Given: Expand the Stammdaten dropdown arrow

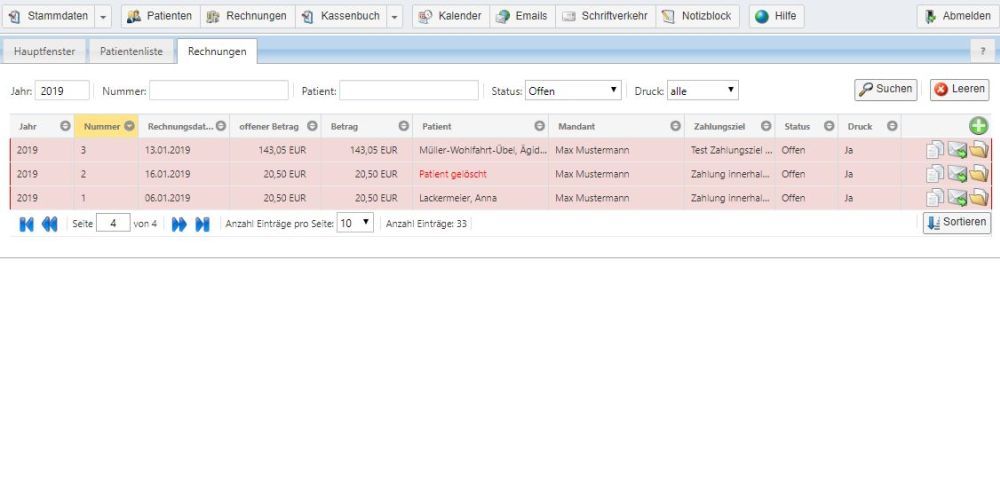Looking at the screenshot, I should point(103,16).
